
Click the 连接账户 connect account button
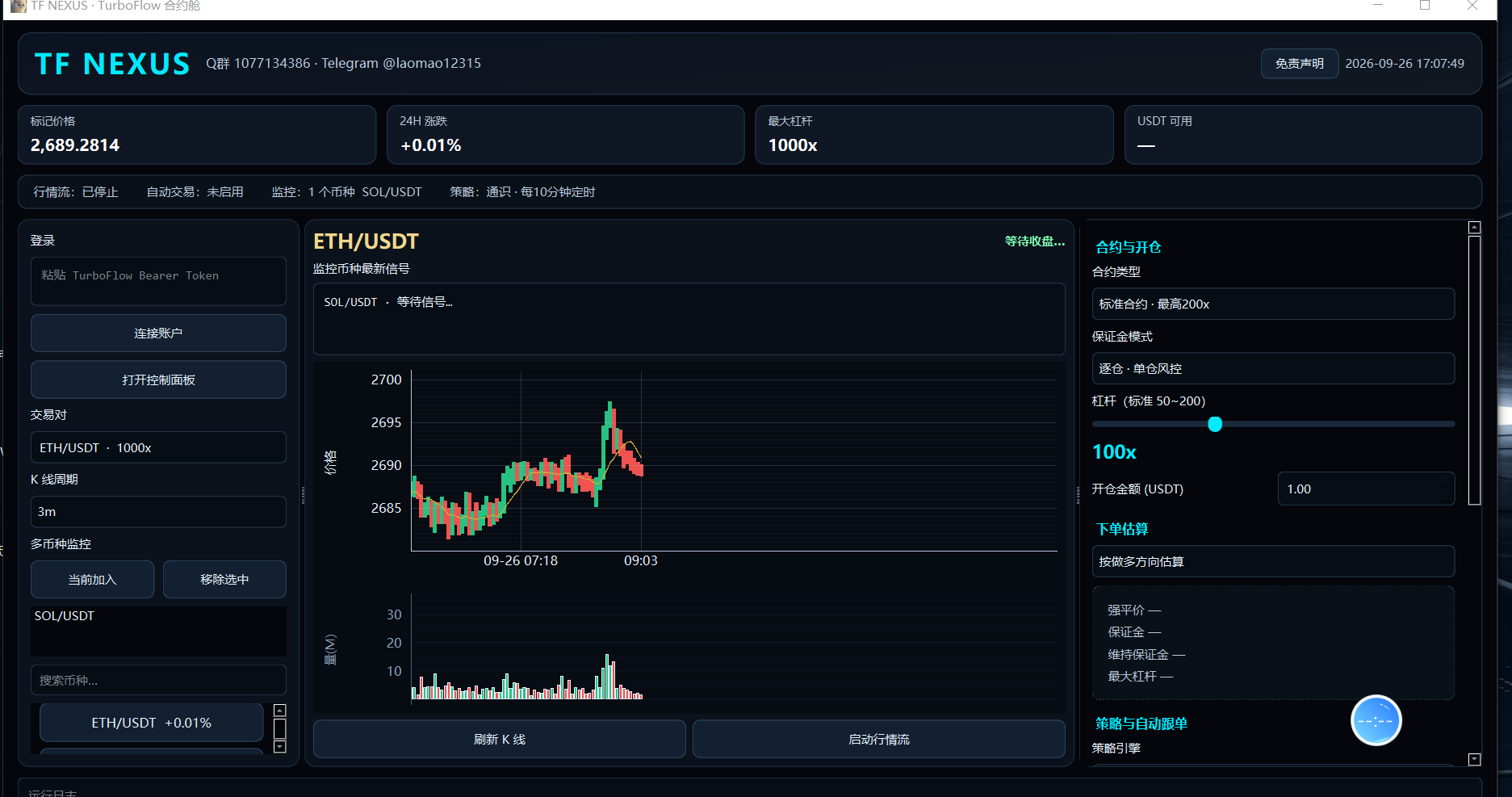(x=158, y=333)
